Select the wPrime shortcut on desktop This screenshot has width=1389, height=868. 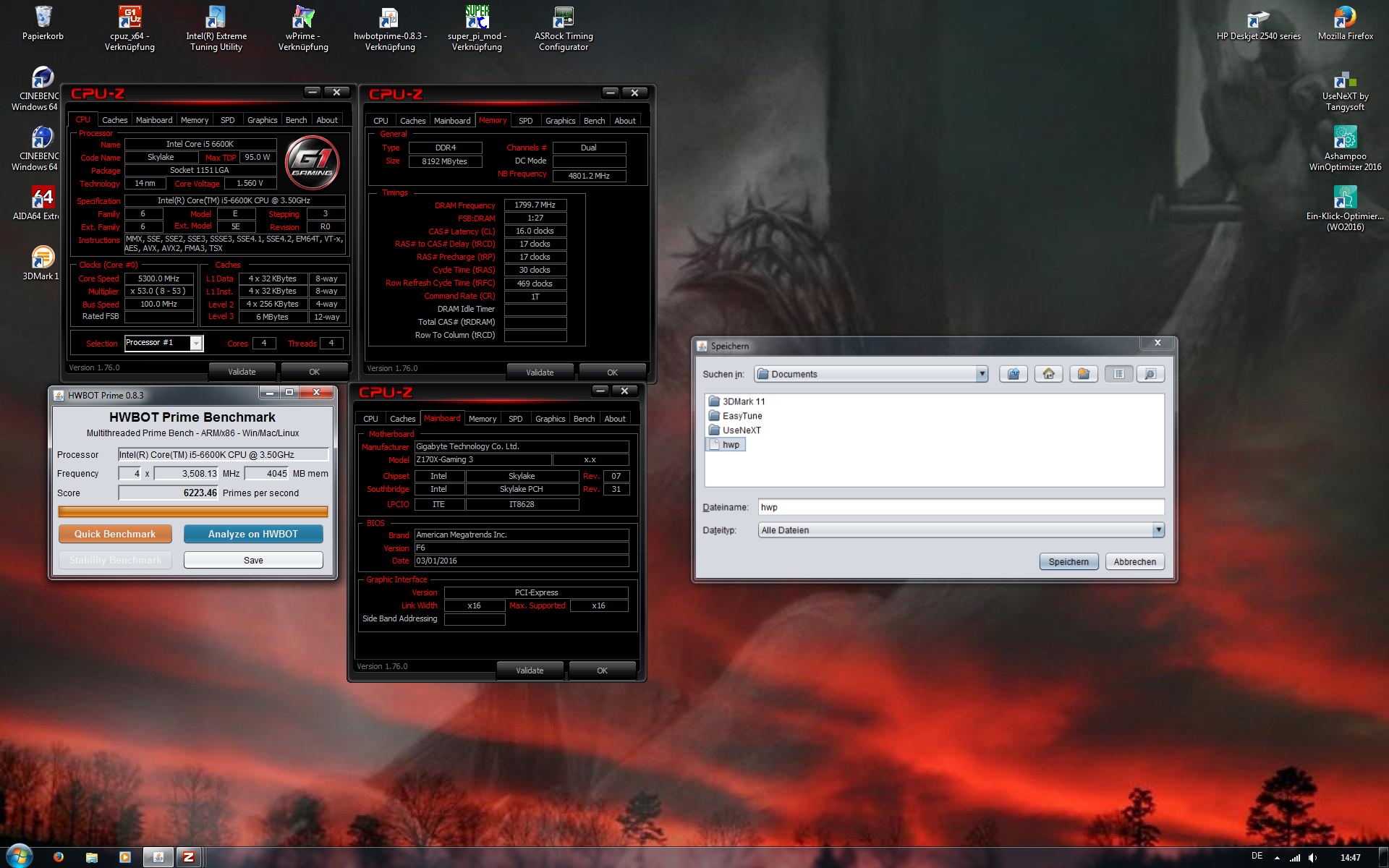[303, 29]
